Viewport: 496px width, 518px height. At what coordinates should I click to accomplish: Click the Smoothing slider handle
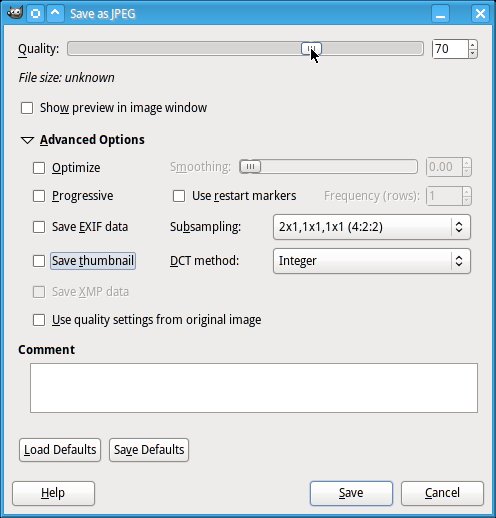point(250,167)
